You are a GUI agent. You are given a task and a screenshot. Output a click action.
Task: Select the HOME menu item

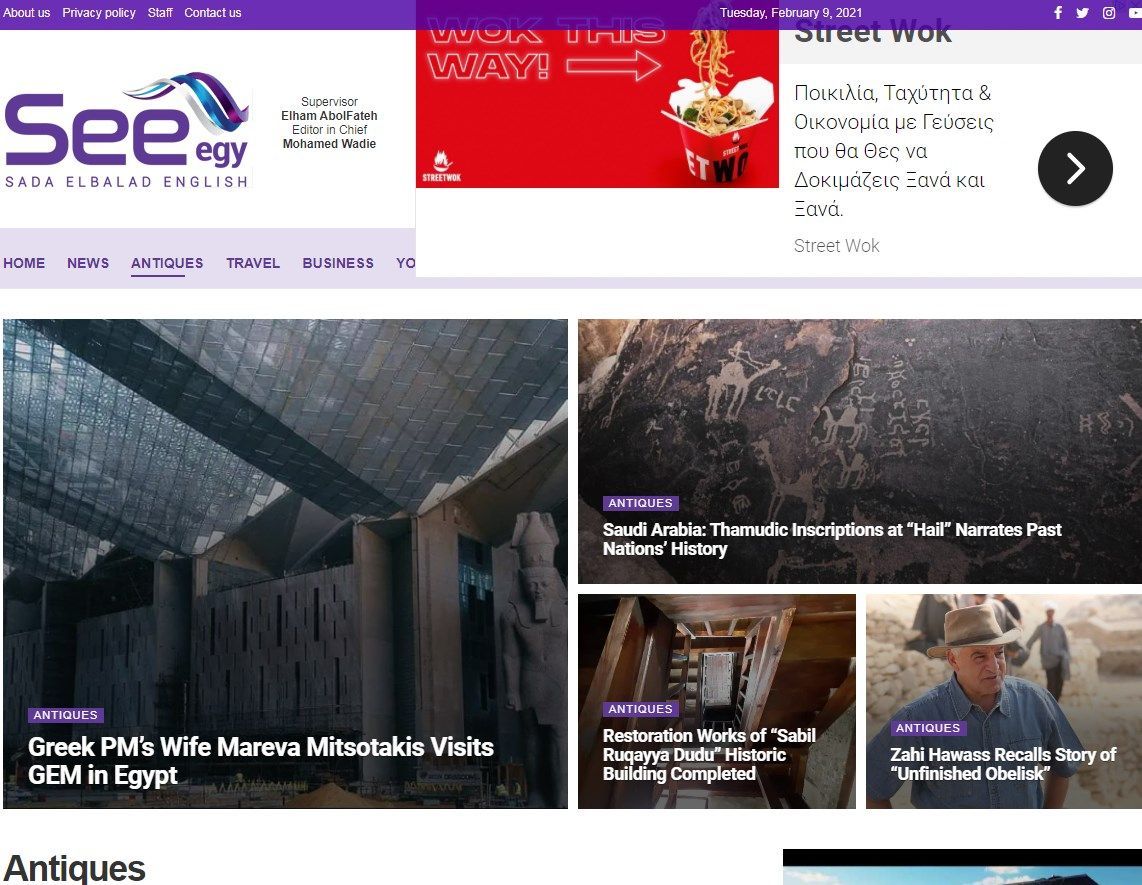(24, 263)
